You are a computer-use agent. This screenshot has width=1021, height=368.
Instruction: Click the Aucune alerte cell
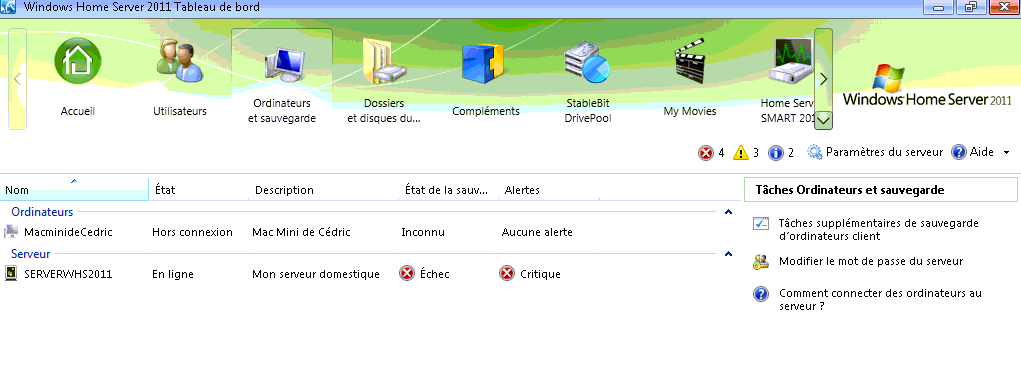(x=537, y=232)
